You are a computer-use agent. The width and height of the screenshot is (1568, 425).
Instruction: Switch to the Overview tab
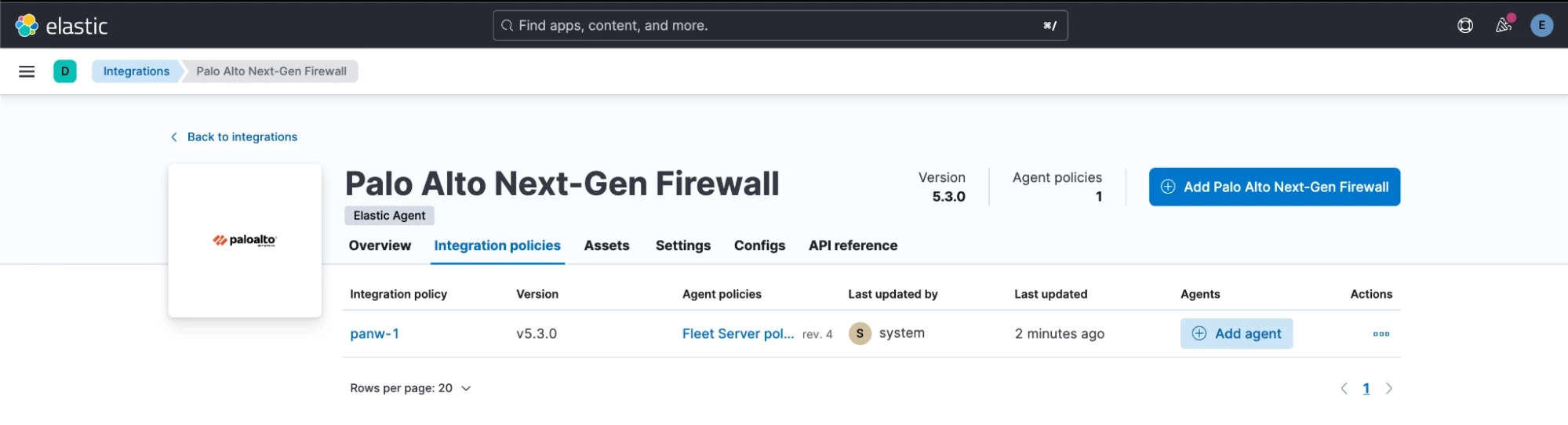[380, 245]
